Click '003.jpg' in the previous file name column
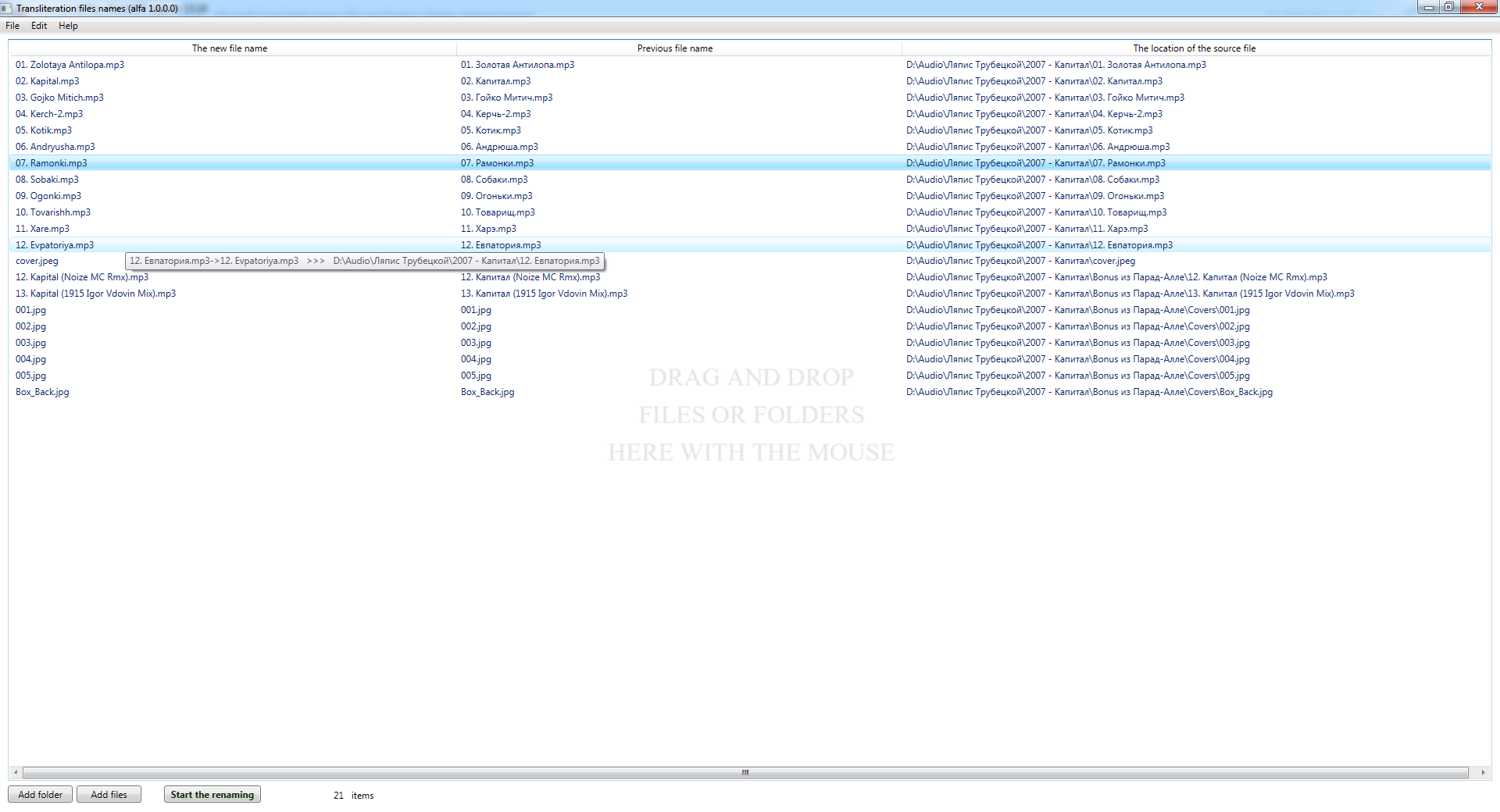 (x=476, y=343)
